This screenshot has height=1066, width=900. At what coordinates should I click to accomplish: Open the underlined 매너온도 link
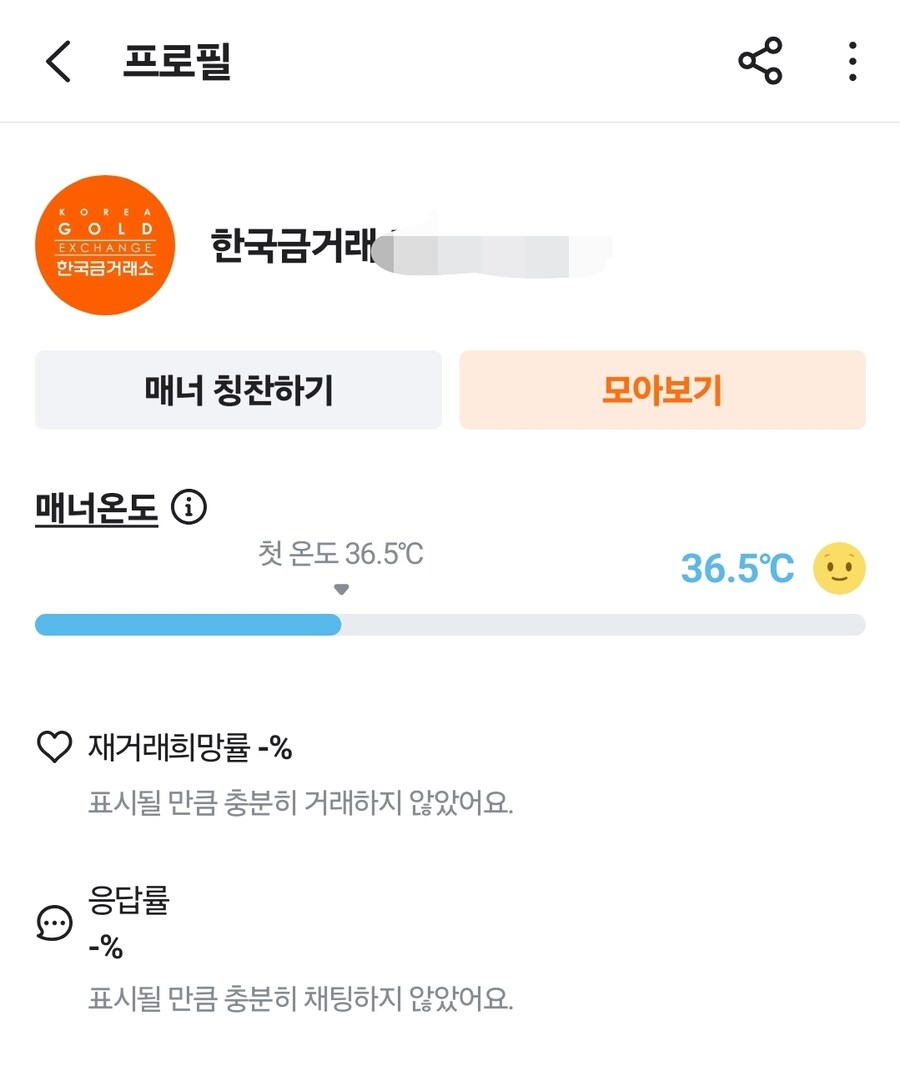[x=97, y=510]
